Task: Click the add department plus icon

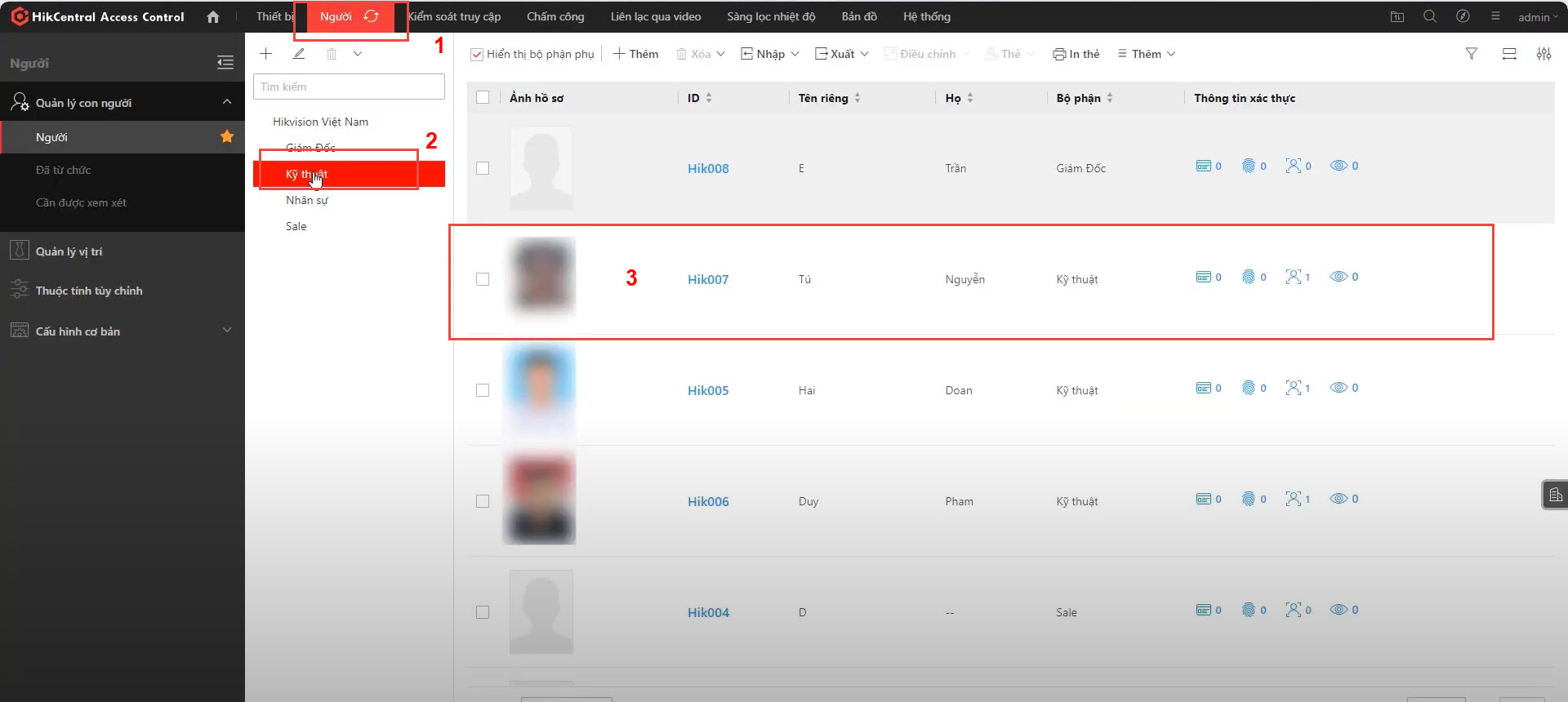Action: (265, 54)
